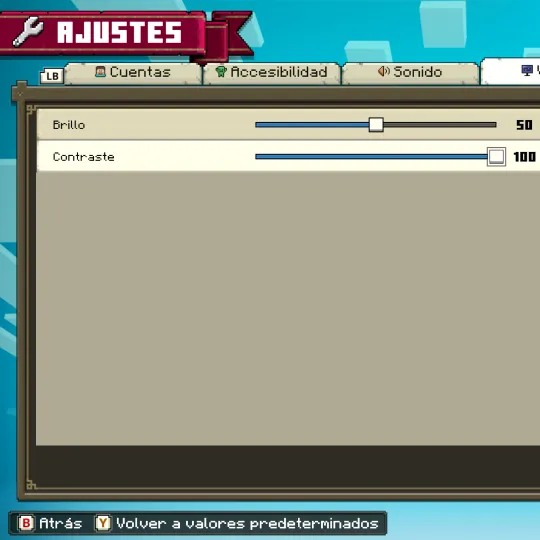This screenshot has height=540, width=540.
Task: Click the yellow Y button icon
Action: [x=103, y=523]
